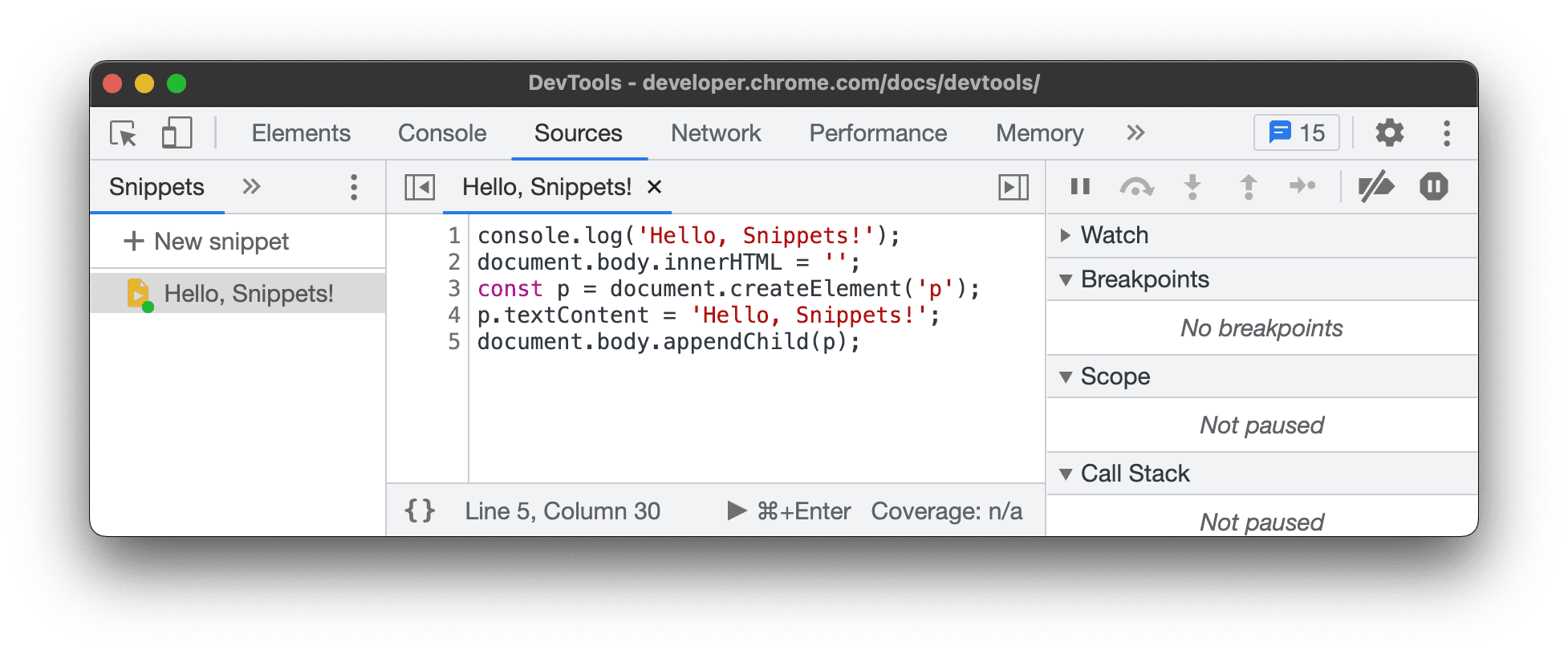Toggle deactivate breakpoints icon

(1375, 187)
